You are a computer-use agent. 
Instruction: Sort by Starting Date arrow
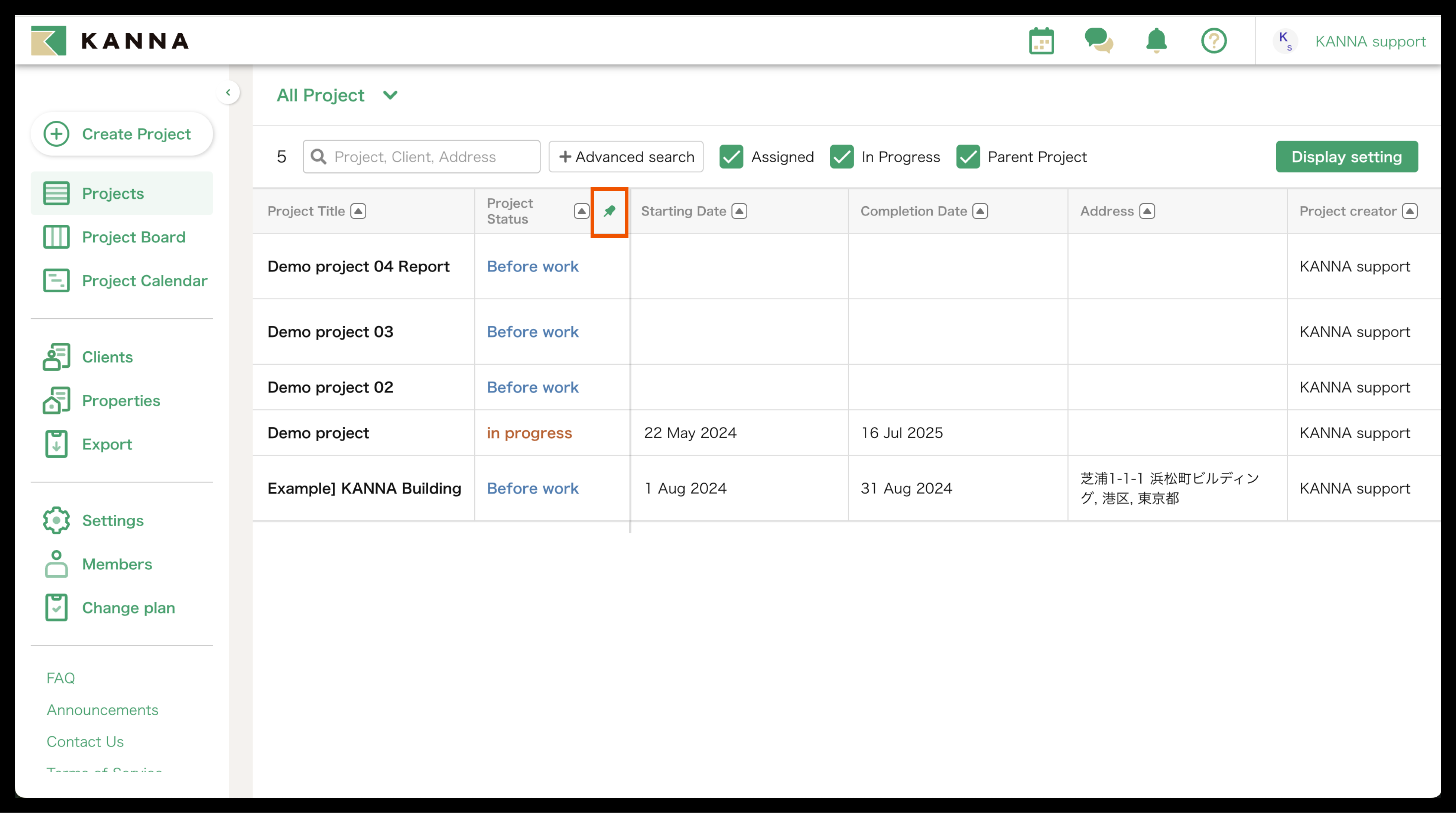pyautogui.click(x=739, y=211)
